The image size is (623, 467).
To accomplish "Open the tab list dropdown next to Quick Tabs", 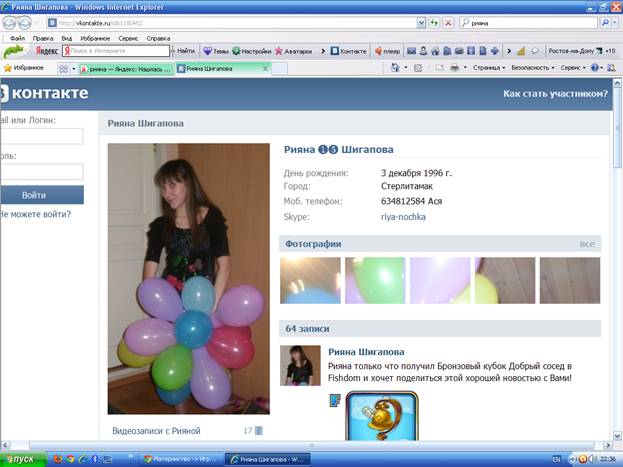I will click(74, 69).
